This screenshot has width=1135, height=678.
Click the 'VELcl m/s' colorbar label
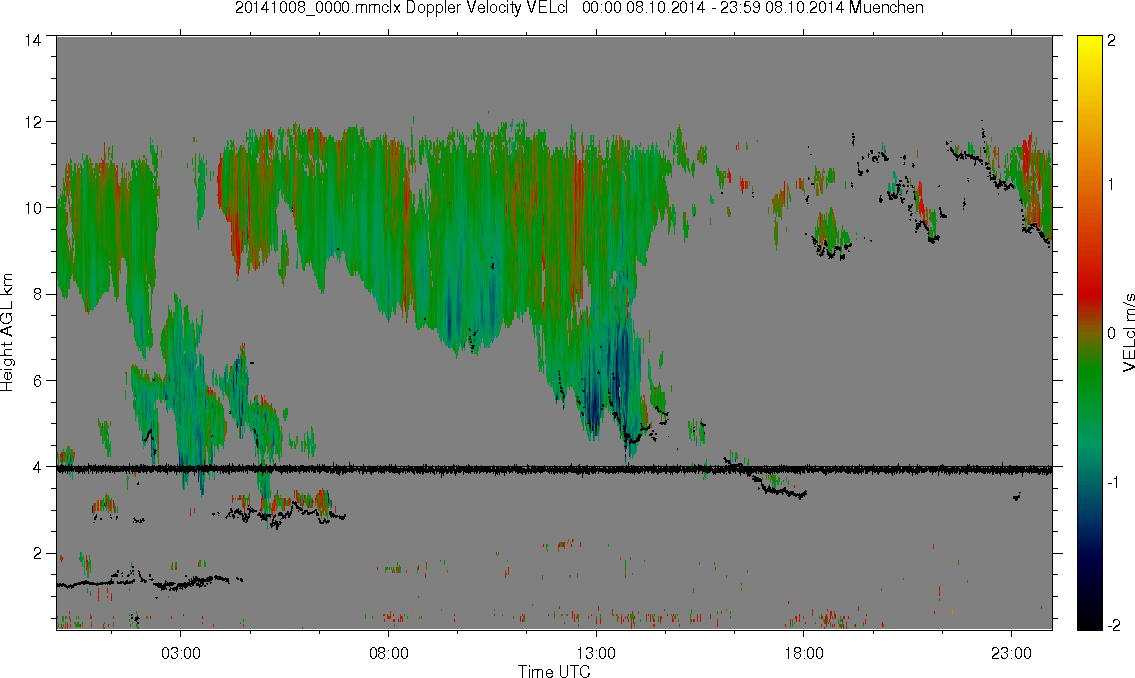tap(1128, 332)
